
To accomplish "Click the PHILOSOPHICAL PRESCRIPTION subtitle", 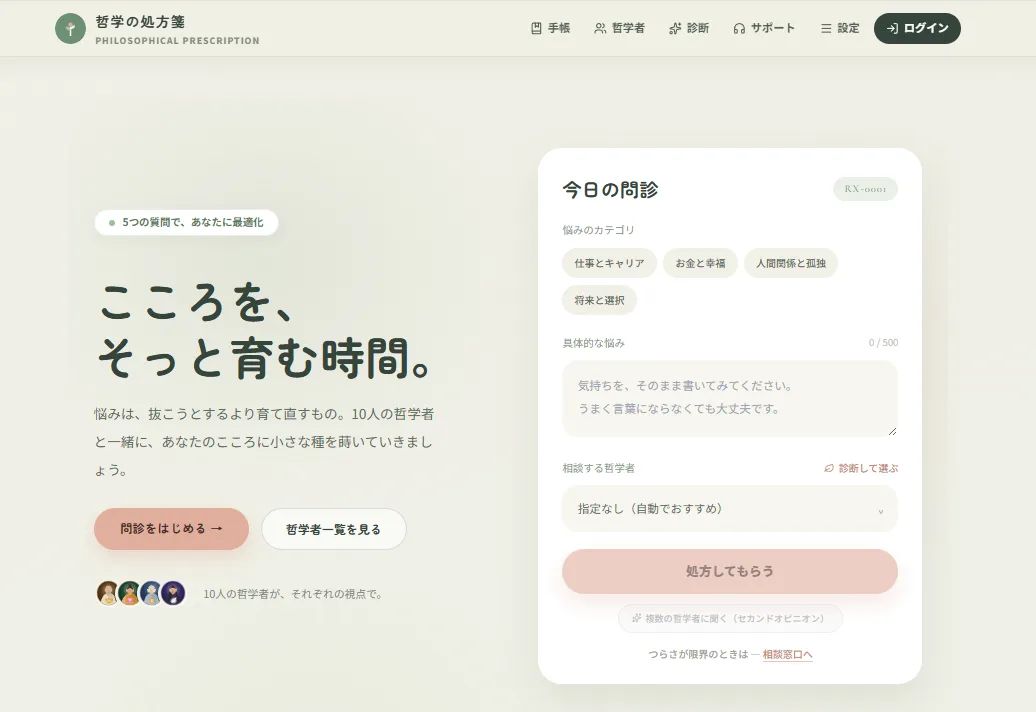I will coord(177,40).
